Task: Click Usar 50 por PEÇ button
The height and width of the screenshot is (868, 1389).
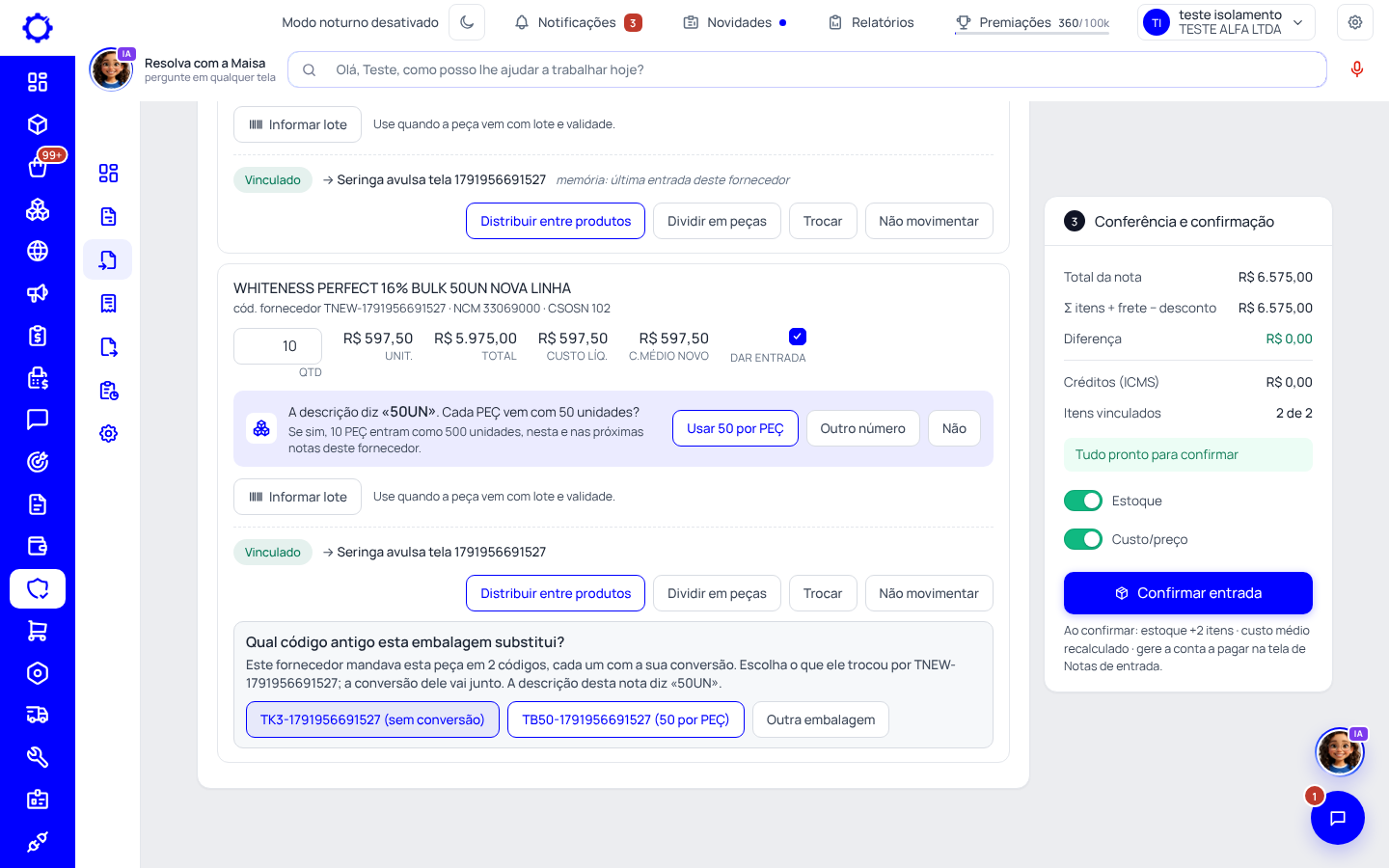Action: [735, 428]
